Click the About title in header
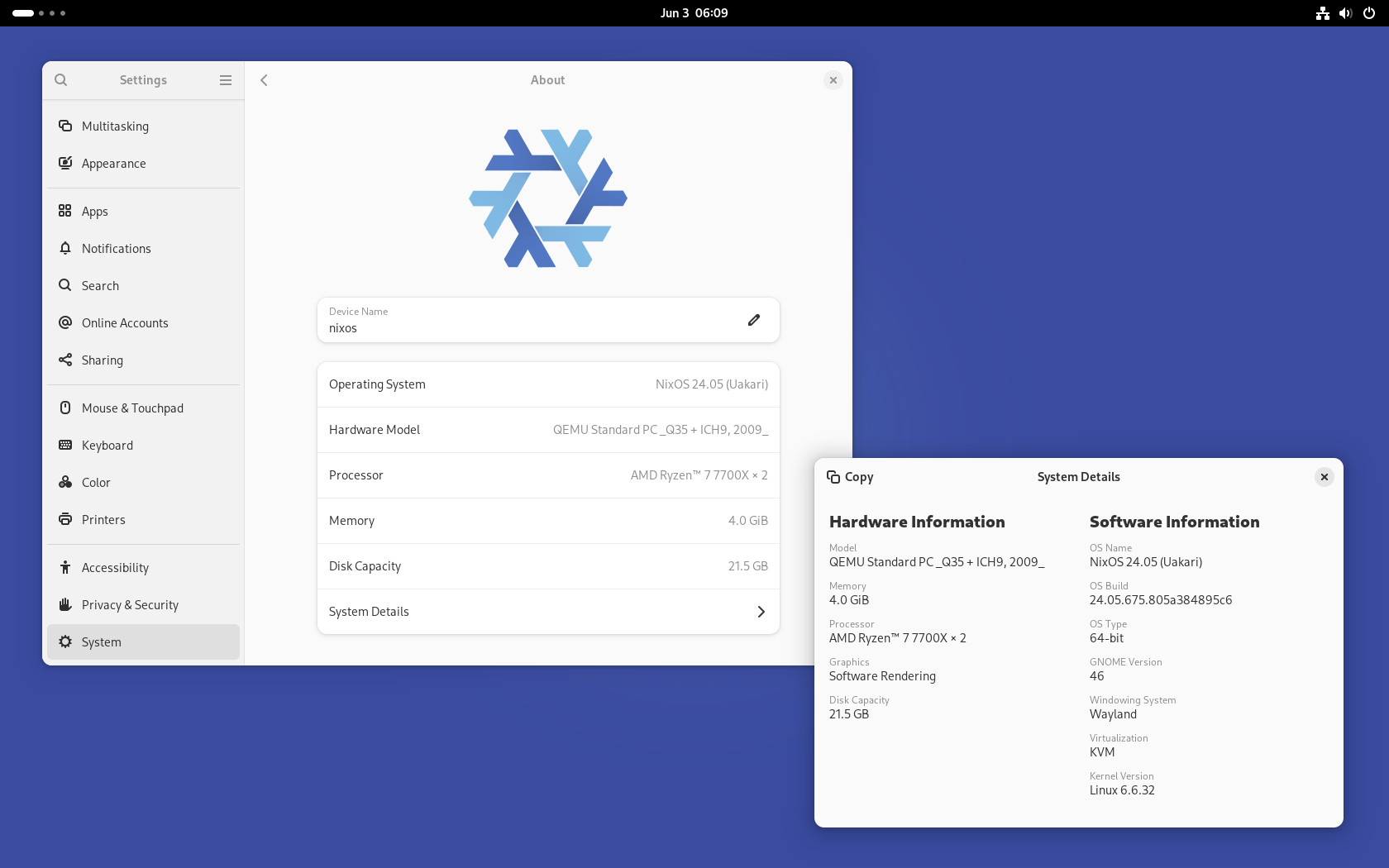 point(548,80)
